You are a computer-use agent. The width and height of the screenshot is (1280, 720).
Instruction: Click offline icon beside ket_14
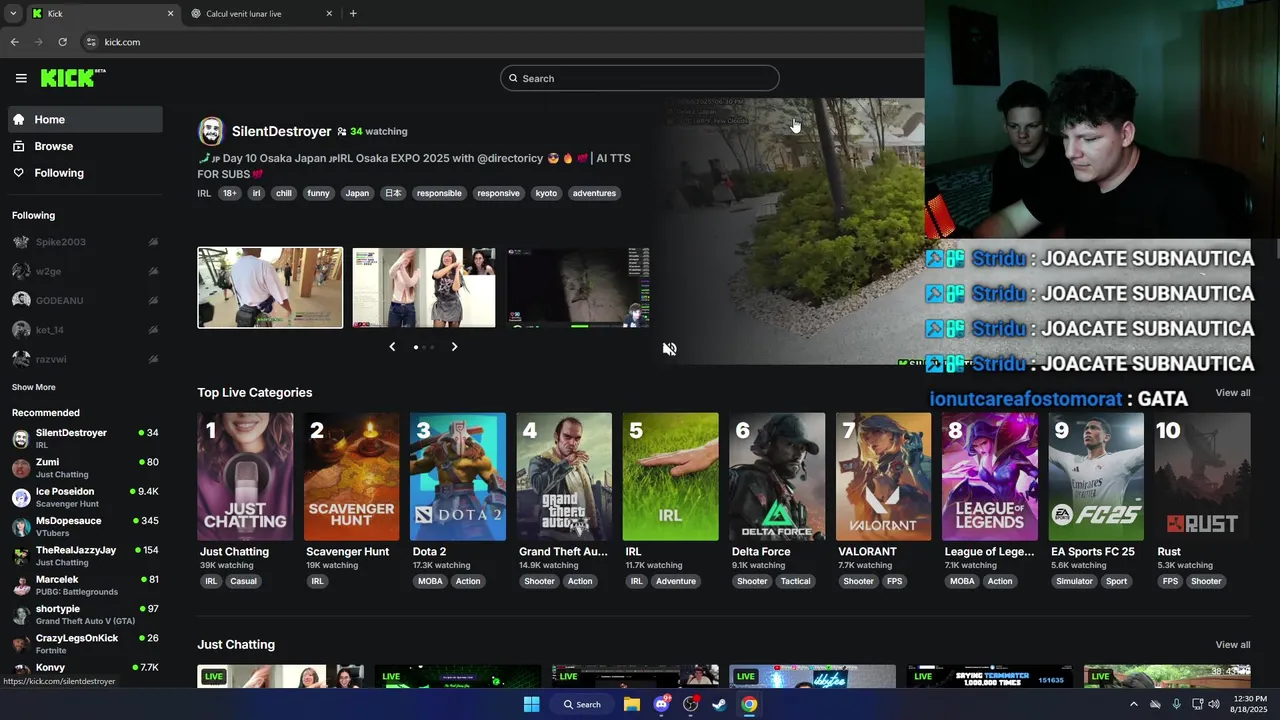click(153, 329)
